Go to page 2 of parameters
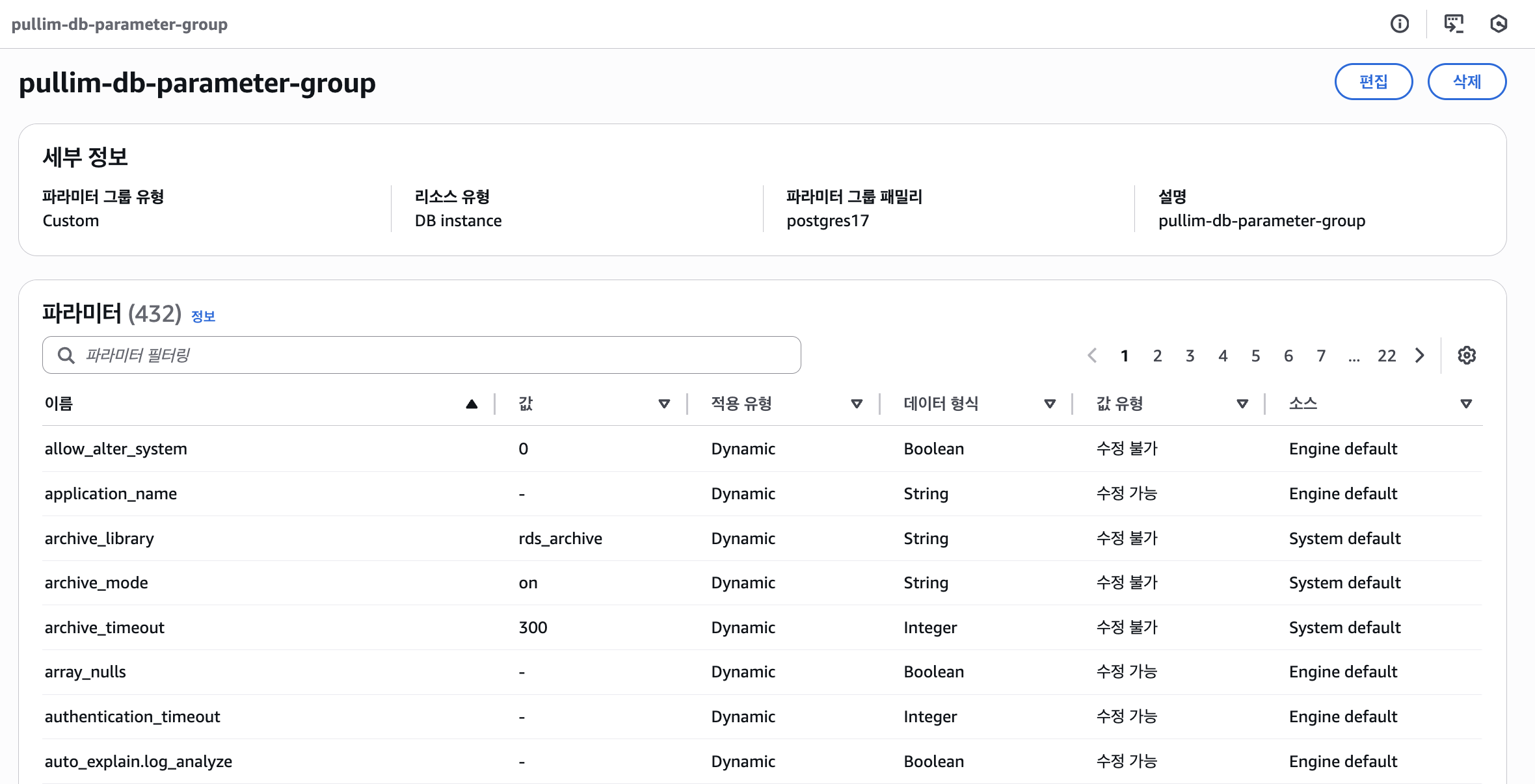Screen dimensions: 1535x784 tap(1157, 356)
